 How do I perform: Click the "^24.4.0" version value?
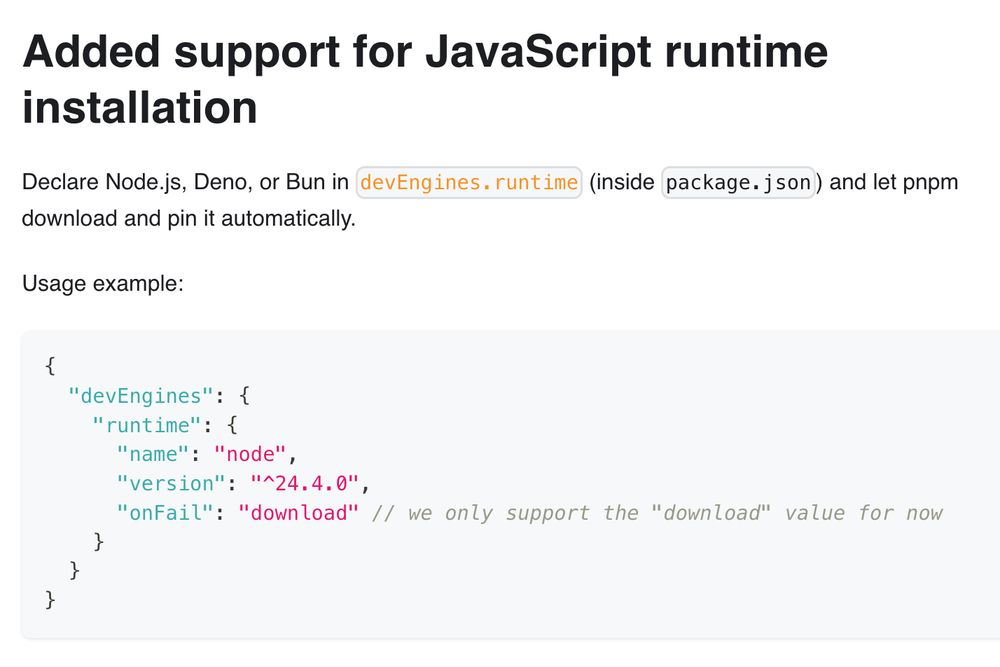pos(304,483)
